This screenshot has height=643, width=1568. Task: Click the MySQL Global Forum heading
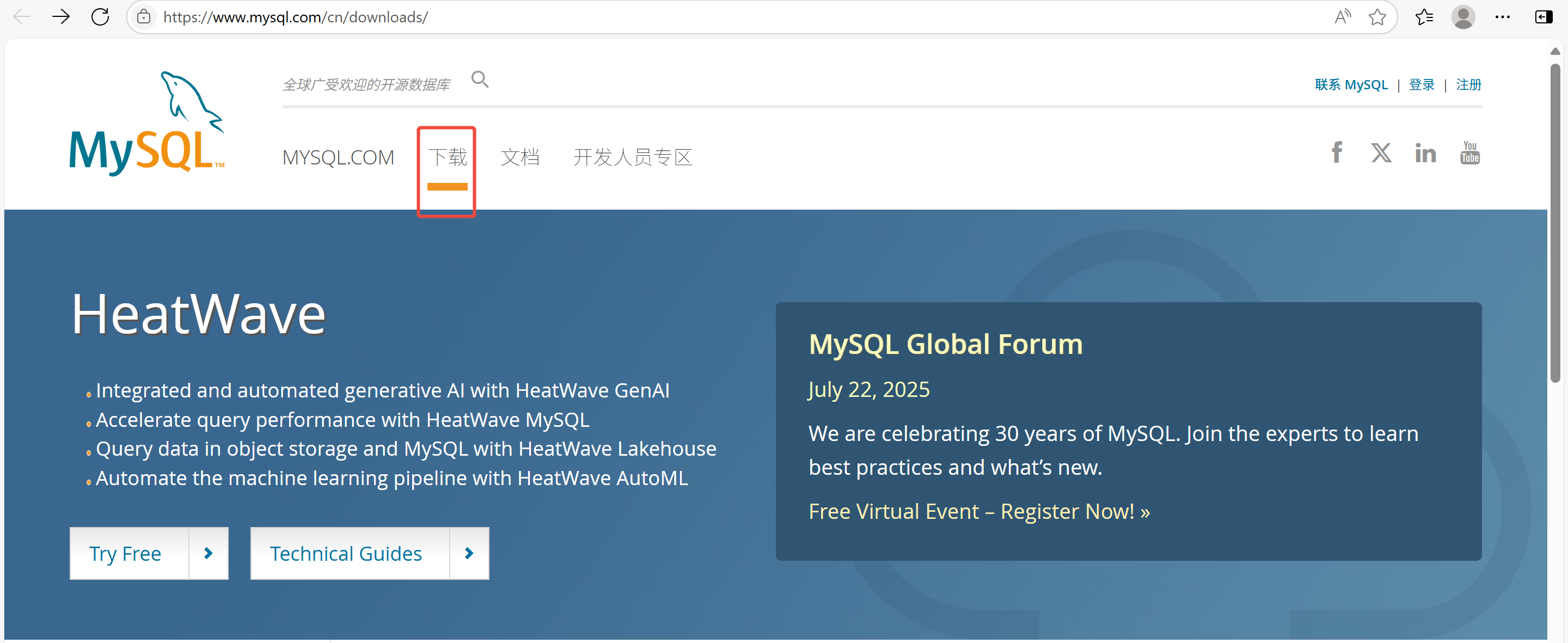pos(945,344)
